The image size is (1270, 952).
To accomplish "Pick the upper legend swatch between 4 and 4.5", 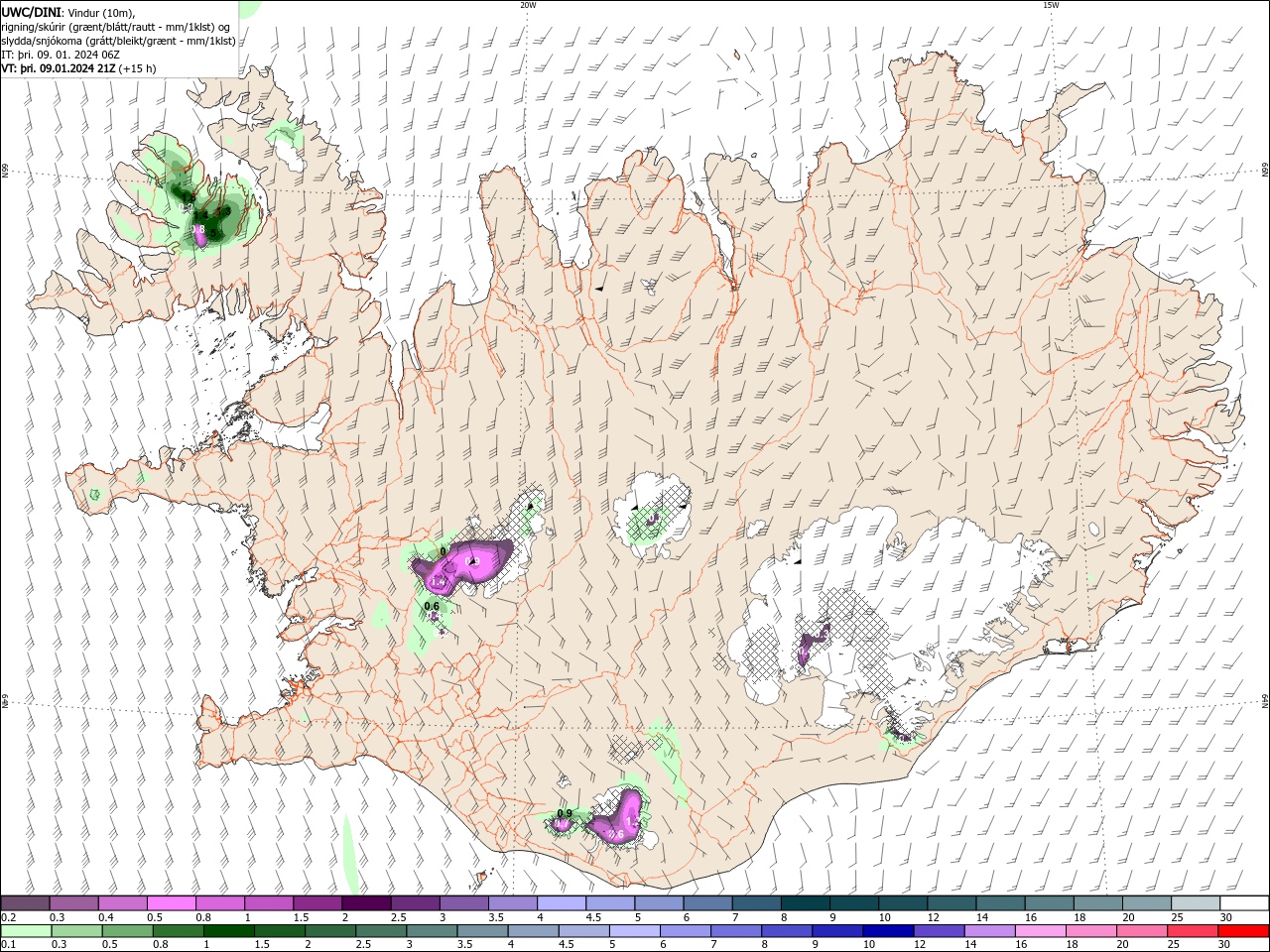I will (x=562, y=902).
